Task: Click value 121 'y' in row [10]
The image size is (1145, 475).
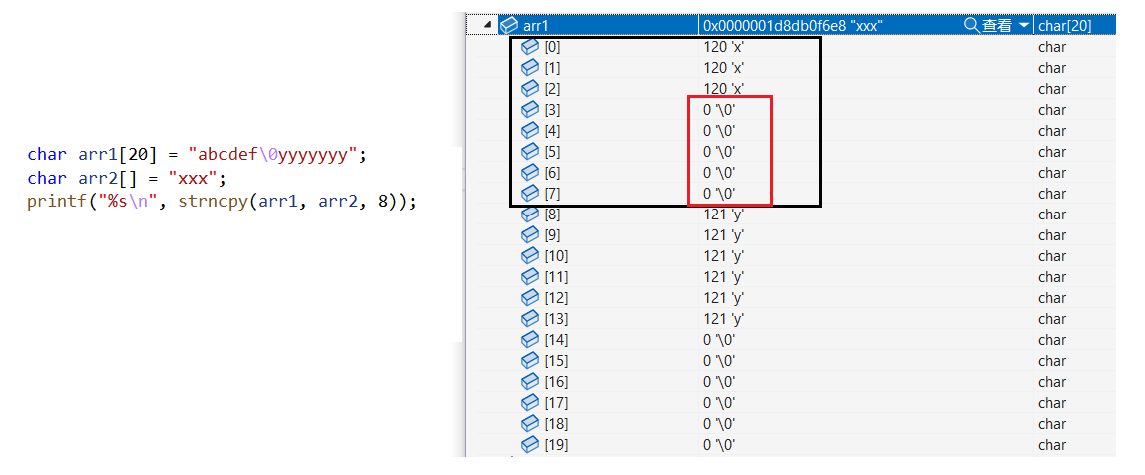Action: click(x=723, y=256)
